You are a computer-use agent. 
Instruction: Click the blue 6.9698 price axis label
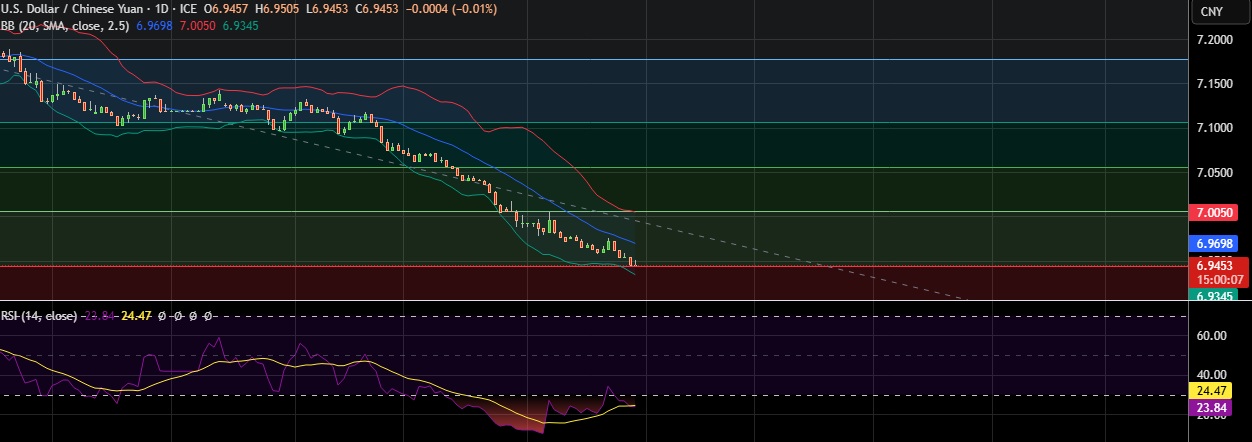[x=1213, y=244]
